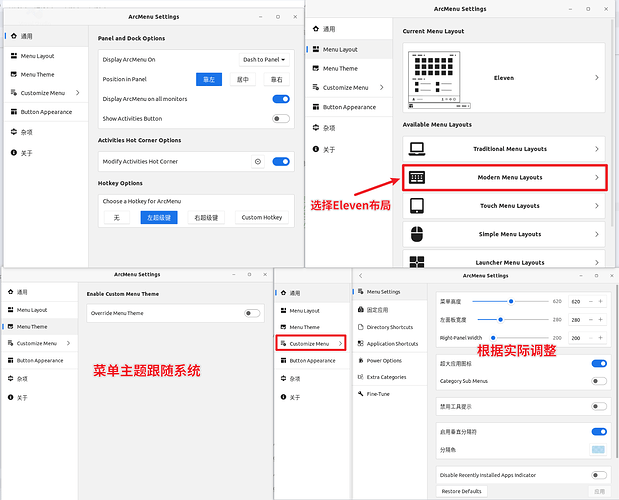The image size is (619, 500).
Task: Enable Disable Recently Installed Apps Indicator switch
Action: click(x=599, y=475)
